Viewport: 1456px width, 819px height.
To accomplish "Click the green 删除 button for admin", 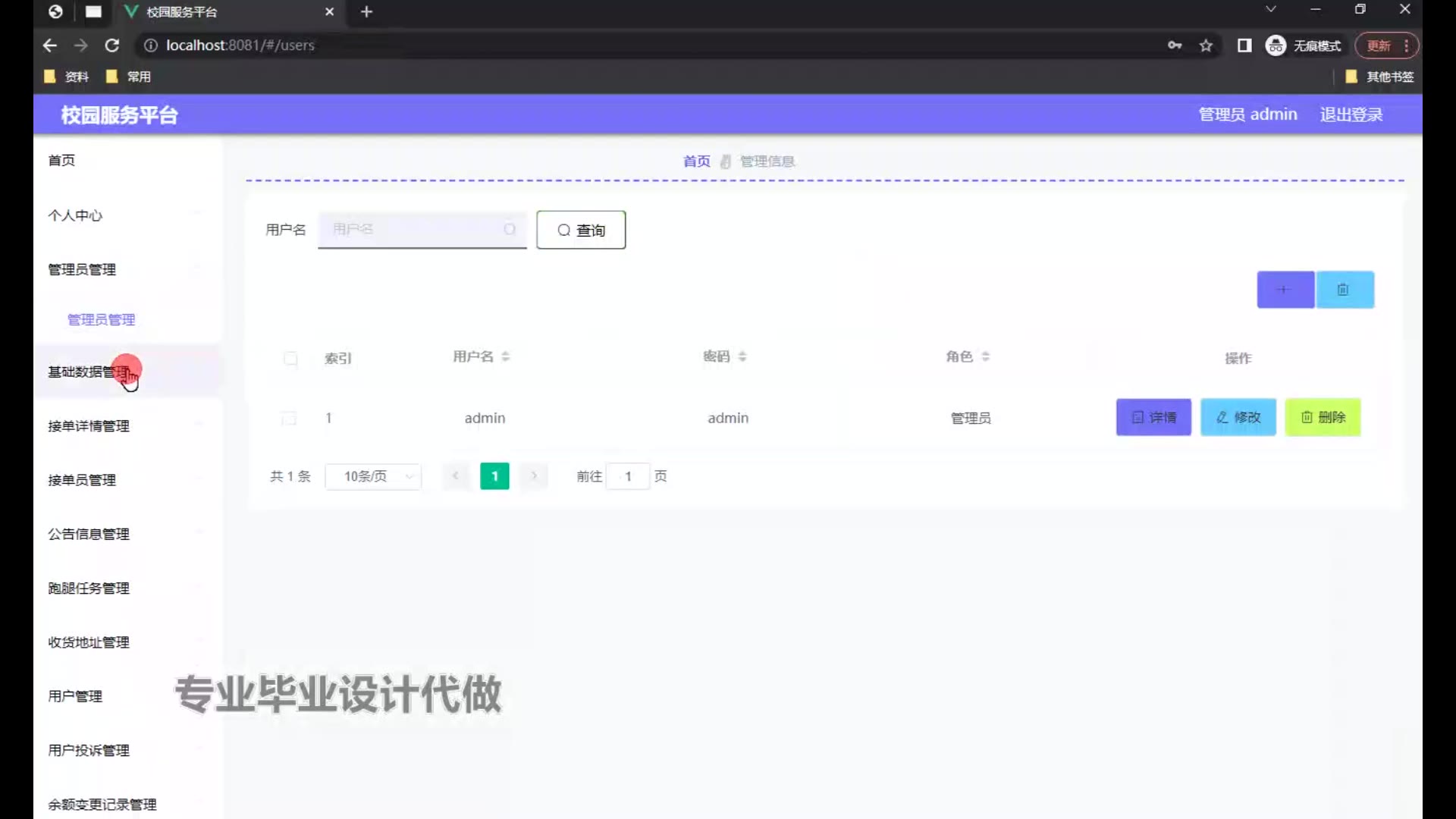I will pyautogui.click(x=1323, y=417).
